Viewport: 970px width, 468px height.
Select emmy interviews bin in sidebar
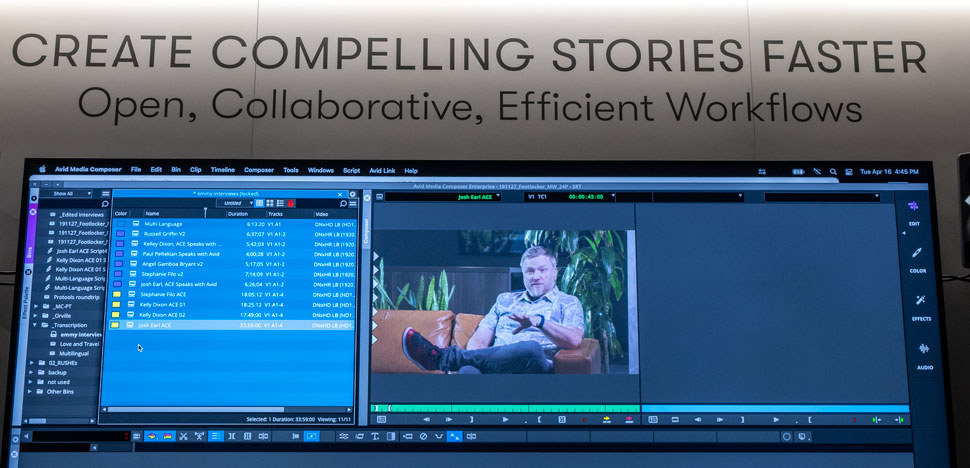coord(81,334)
